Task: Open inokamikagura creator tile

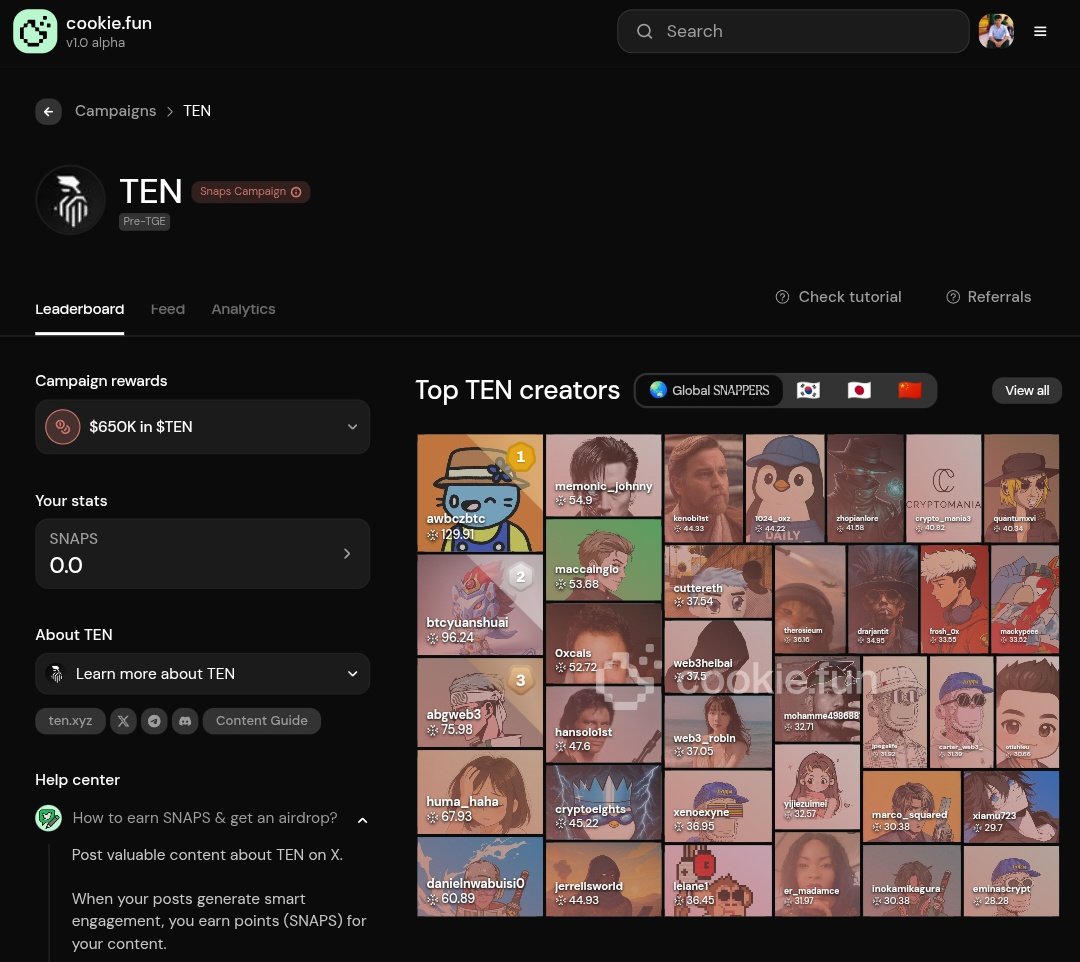Action: pos(912,881)
